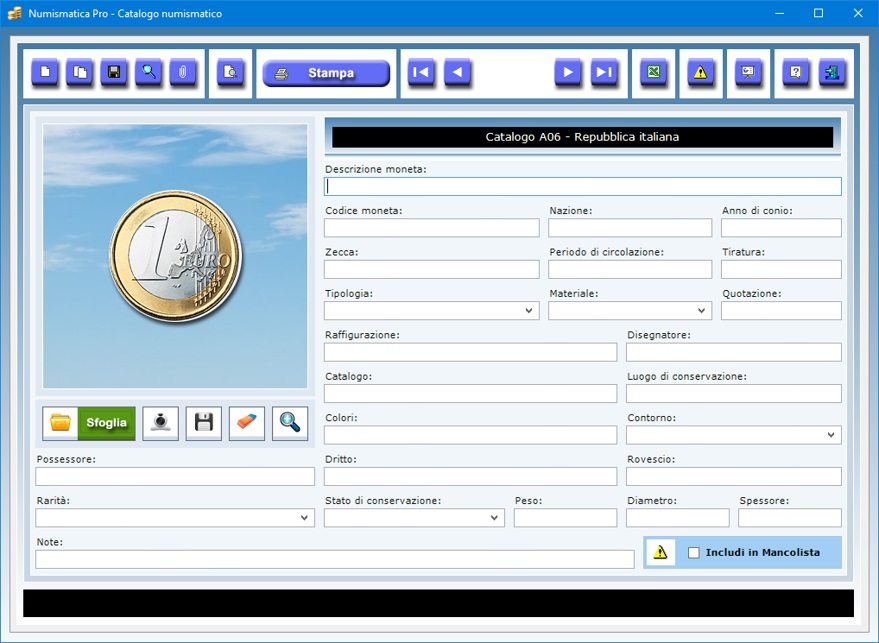Click the Disegnatore input field

734,352
